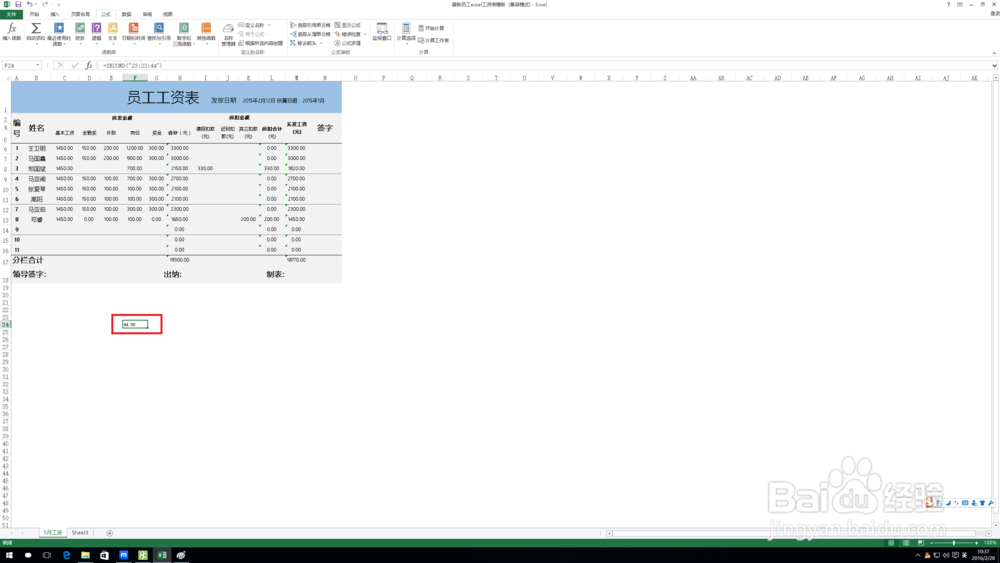Click Calculate Sheet

tap(434, 40)
